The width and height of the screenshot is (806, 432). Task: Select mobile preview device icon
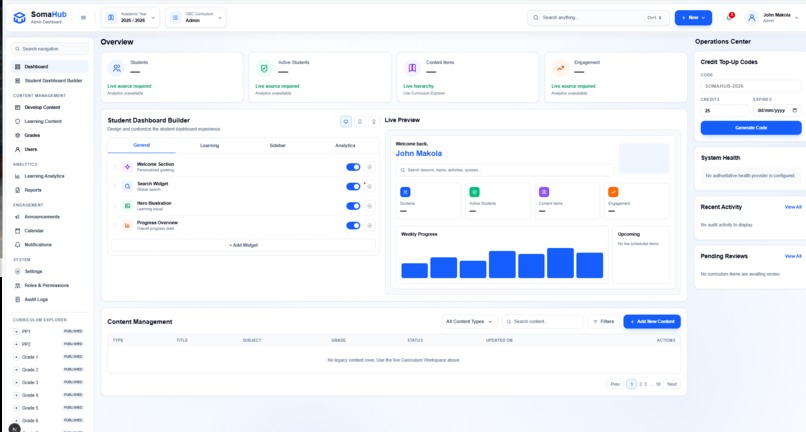click(374, 121)
